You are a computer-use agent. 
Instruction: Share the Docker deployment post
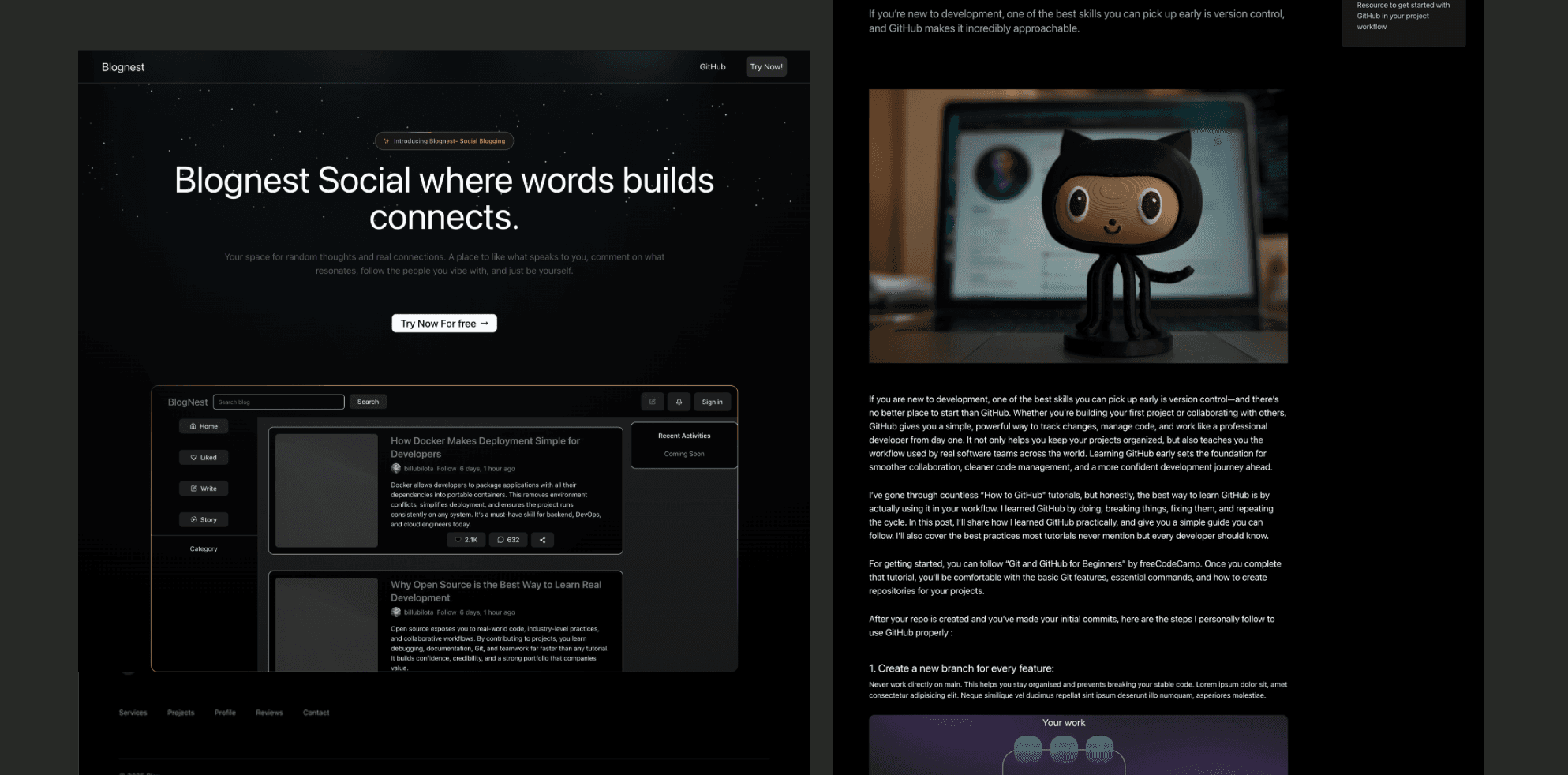[x=542, y=540]
